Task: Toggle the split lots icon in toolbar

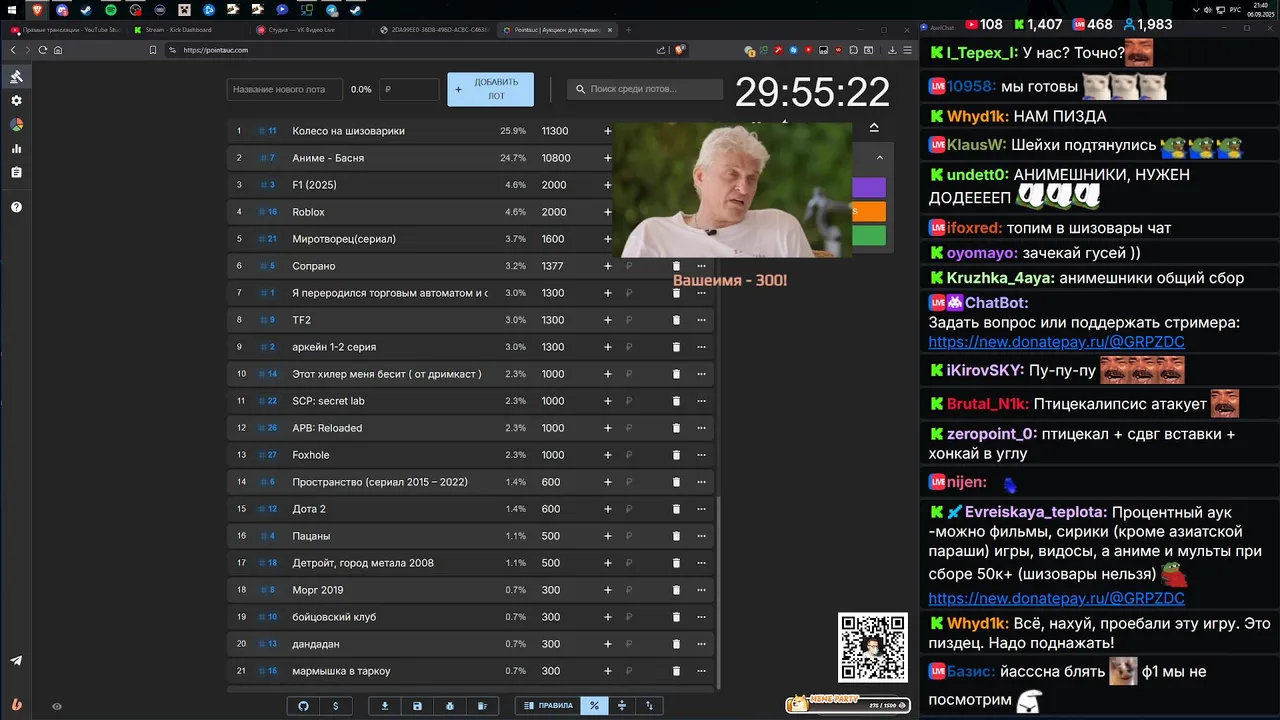Action: 622,706
